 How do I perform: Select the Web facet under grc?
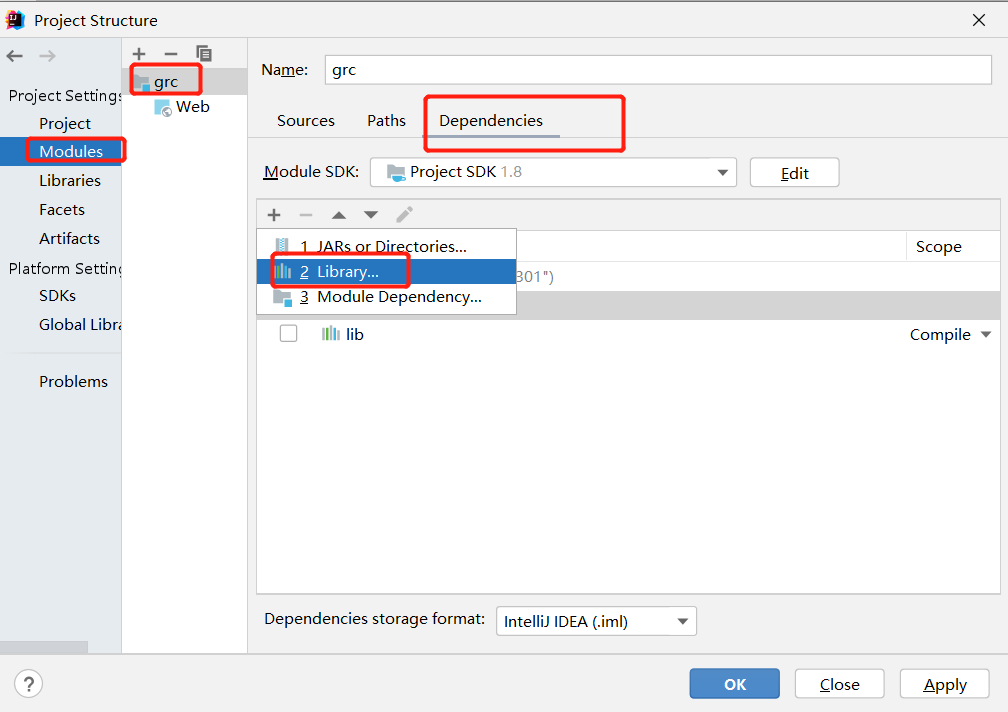click(183, 107)
